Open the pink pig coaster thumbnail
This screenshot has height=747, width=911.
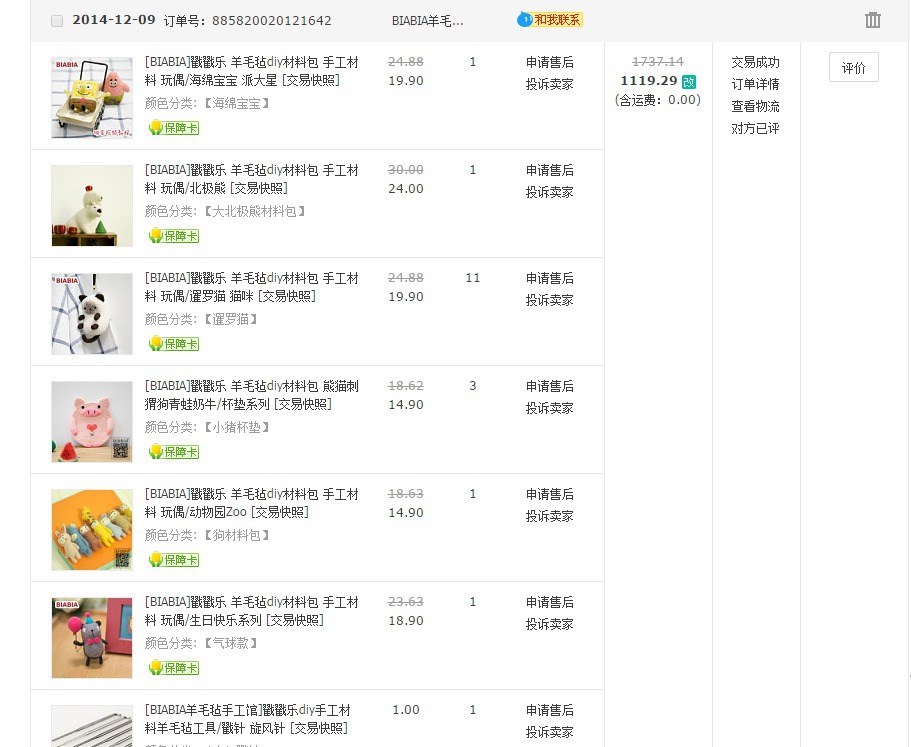tap(92, 422)
